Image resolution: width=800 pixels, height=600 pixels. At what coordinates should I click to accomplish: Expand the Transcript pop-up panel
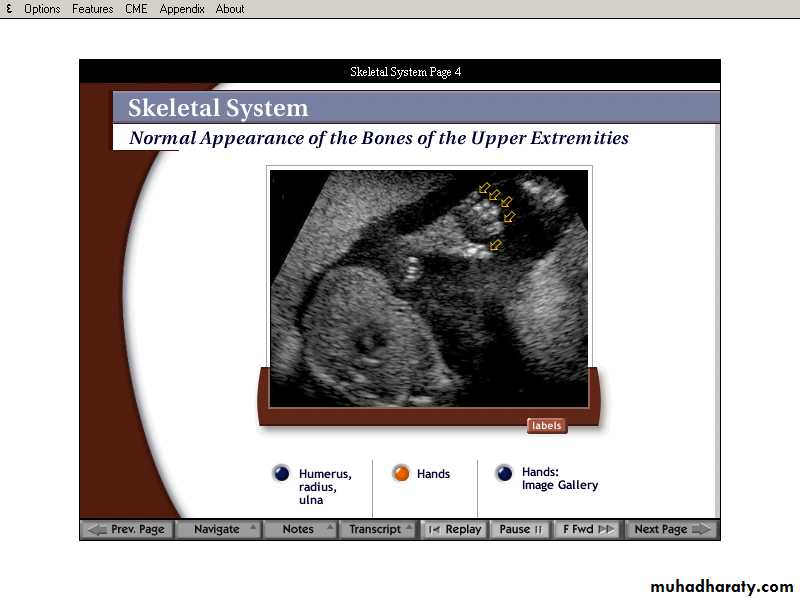(377, 529)
